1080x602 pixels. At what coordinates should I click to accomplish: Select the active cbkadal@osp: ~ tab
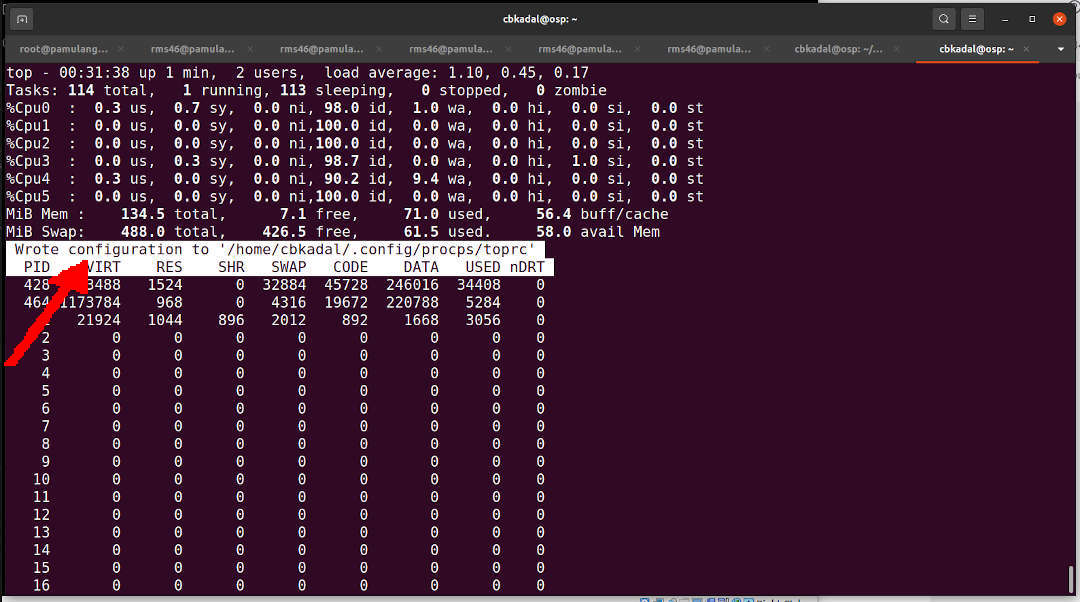pyautogui.click(x=976, y=49)
